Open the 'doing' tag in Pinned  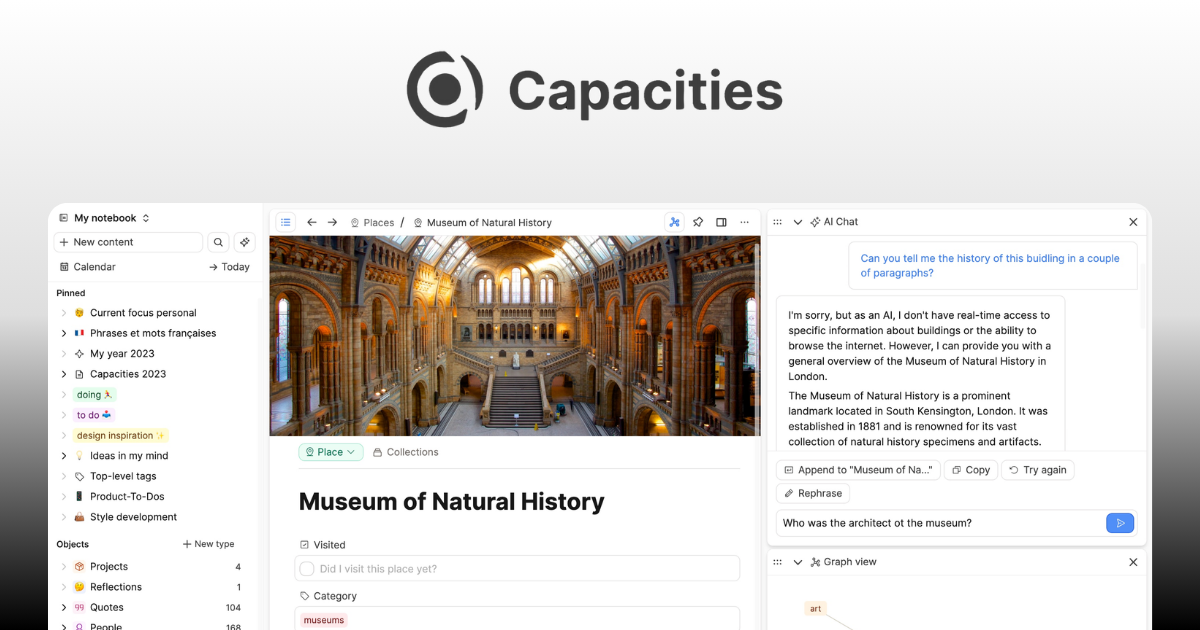[x=94, y=395]
